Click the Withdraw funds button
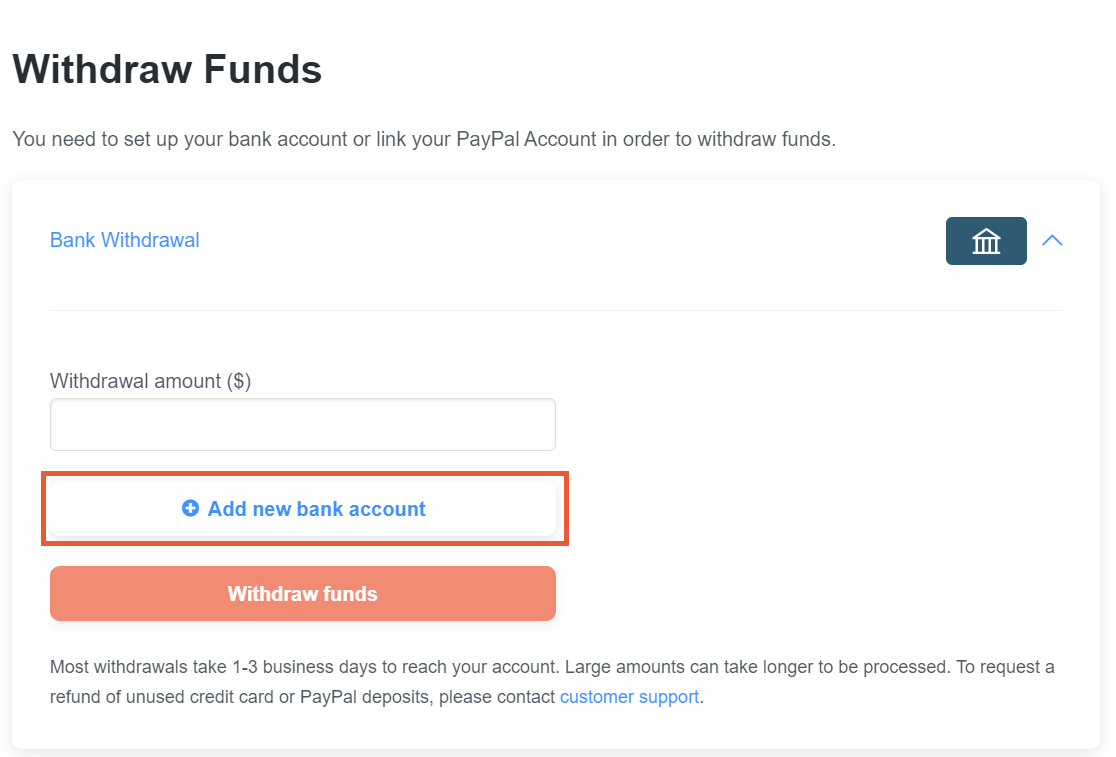1116x757 pixels. (x=302, y=593)
